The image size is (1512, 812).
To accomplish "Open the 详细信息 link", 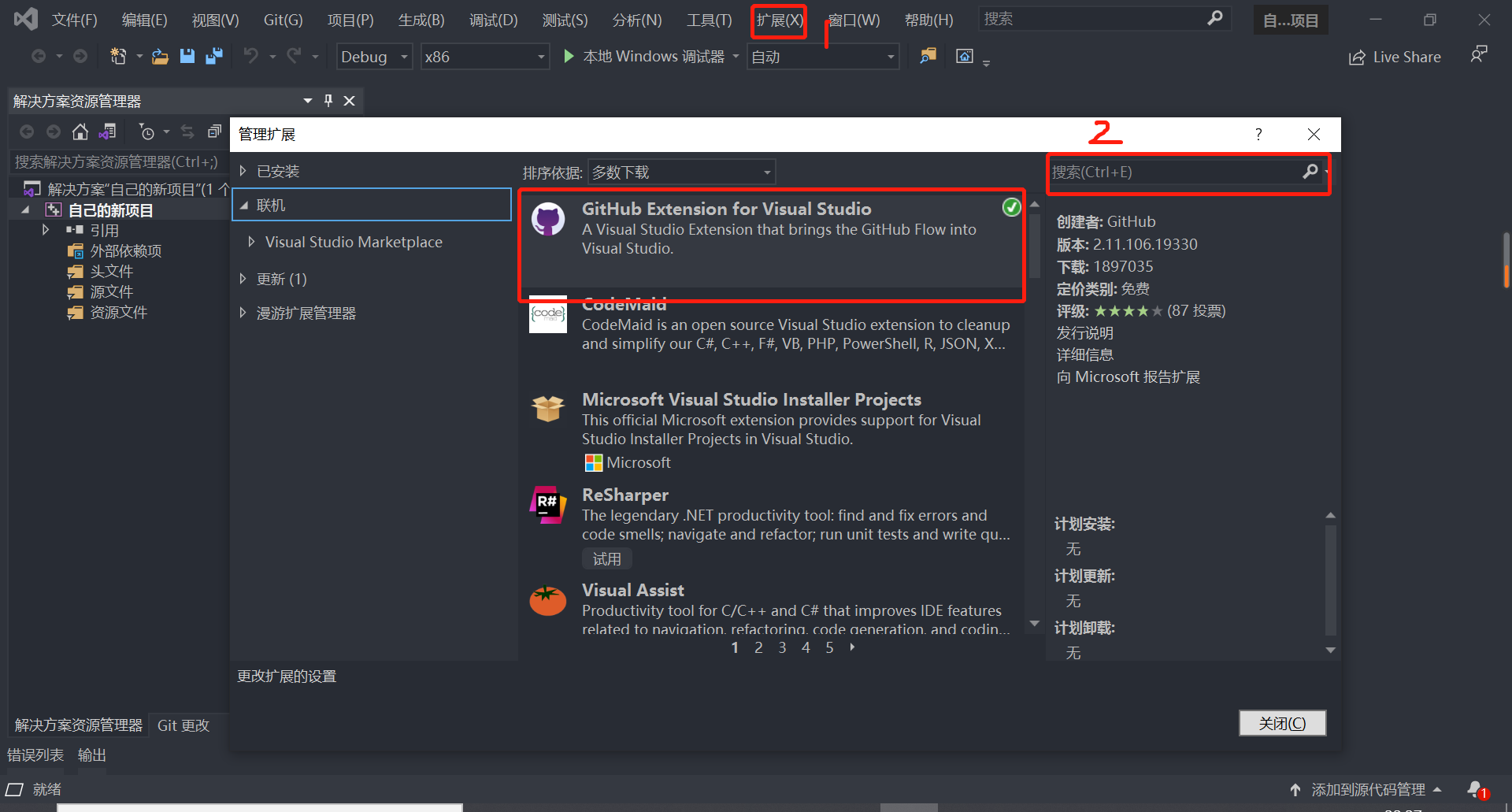I will pyautogui.click(x=1085, y=355).
